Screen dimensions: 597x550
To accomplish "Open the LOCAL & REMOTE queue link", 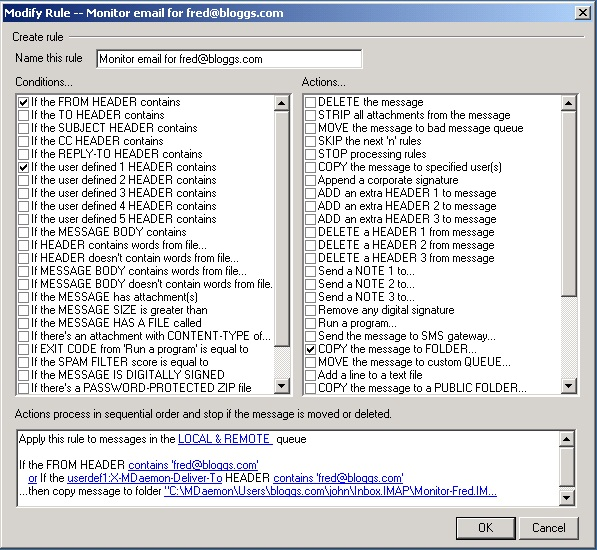I will coord(225,439).
